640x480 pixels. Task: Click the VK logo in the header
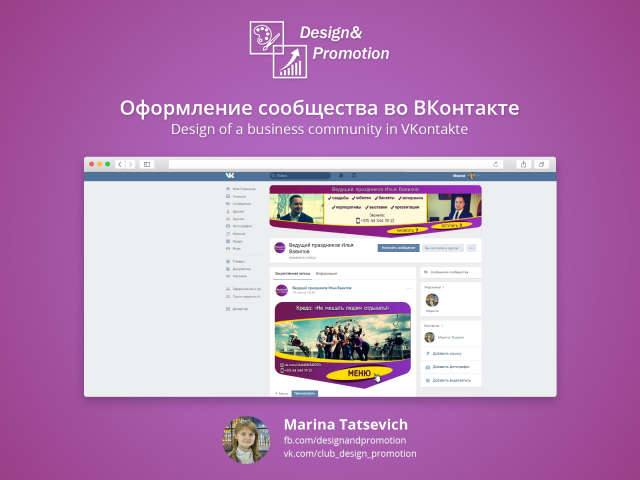pos(230,176)
